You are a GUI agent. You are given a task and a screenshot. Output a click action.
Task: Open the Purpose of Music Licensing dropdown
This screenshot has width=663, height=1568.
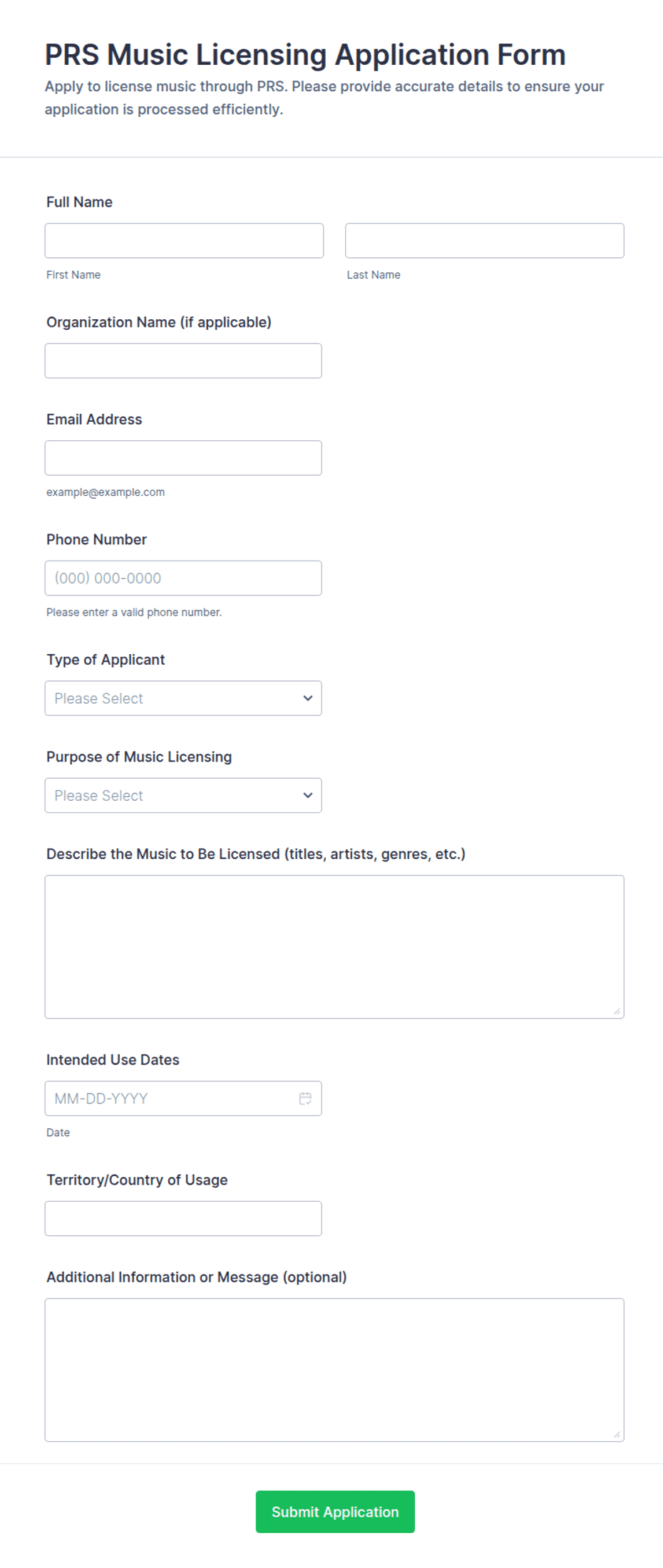pyautogui.click(x=183, y=795)
